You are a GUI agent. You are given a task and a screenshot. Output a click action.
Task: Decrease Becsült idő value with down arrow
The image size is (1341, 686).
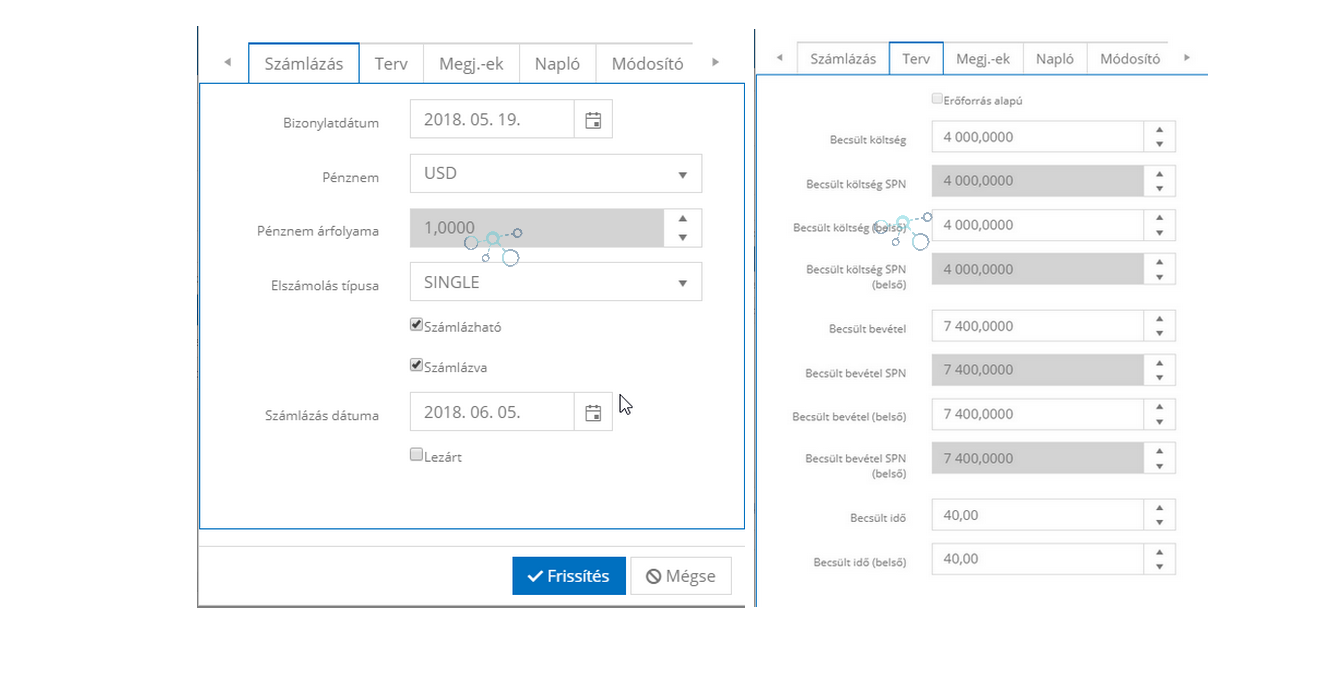click(x=1159, y=522)
